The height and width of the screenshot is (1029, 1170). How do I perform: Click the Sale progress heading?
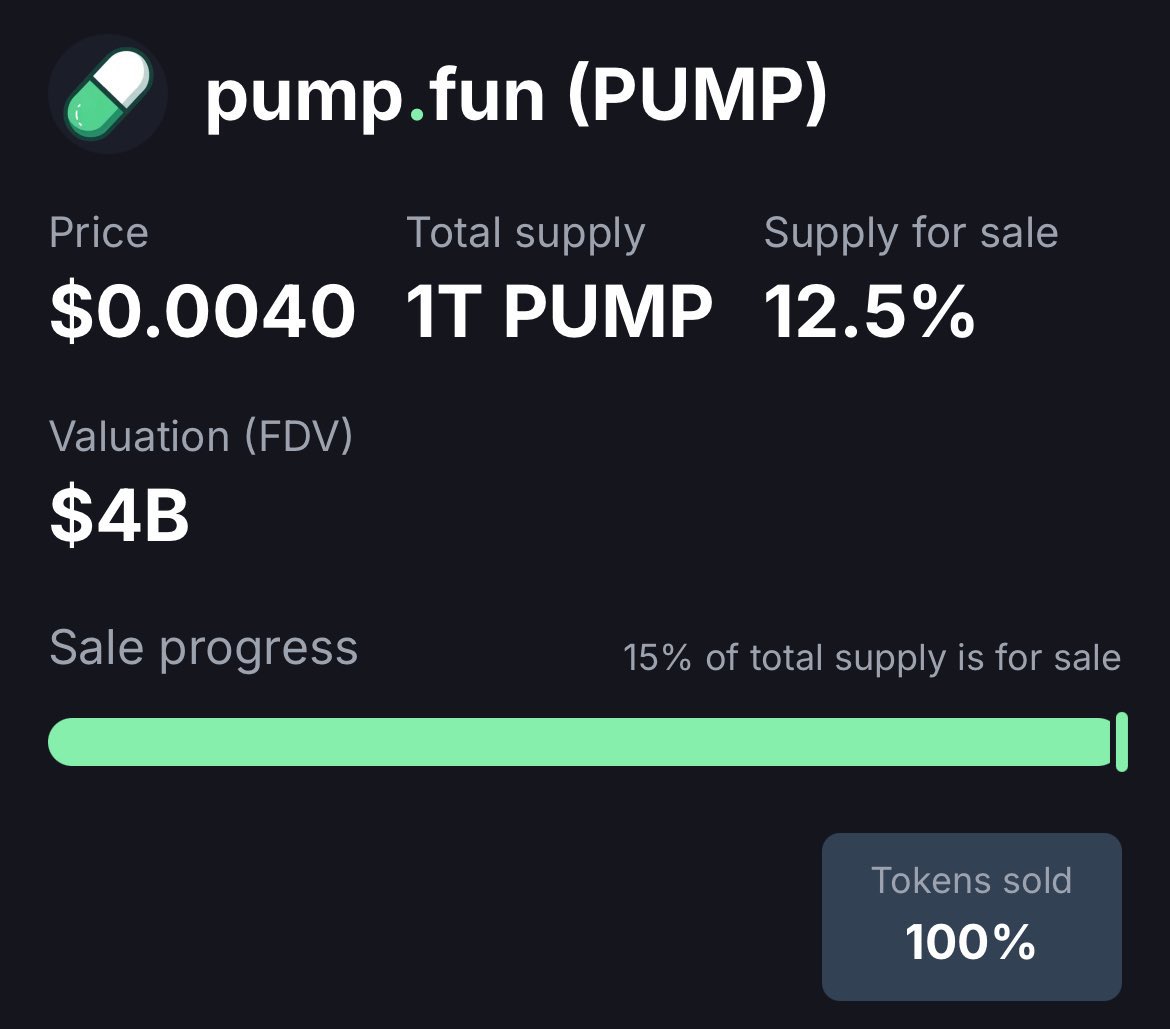(203, 648)
